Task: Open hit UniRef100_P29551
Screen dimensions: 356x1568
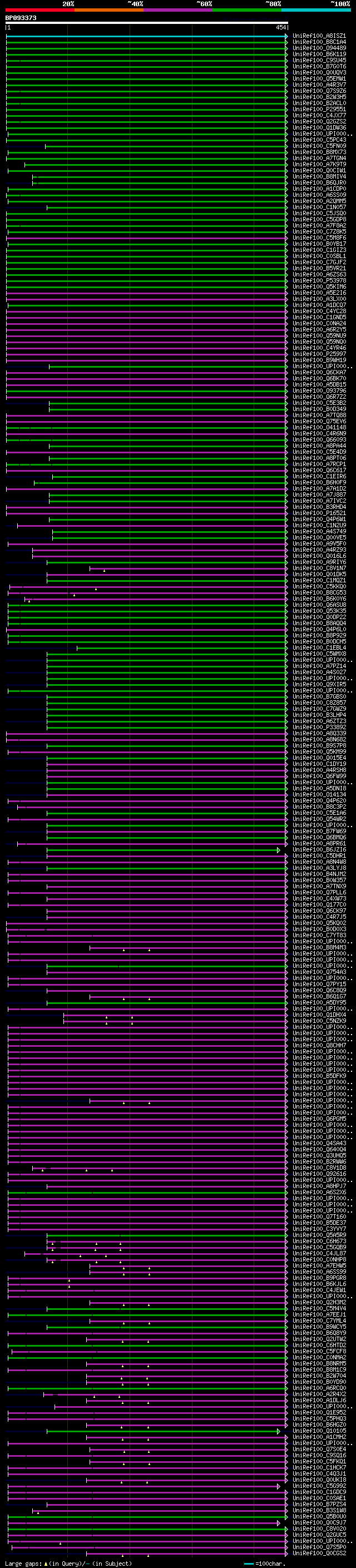Action: (x=319, y=110)
